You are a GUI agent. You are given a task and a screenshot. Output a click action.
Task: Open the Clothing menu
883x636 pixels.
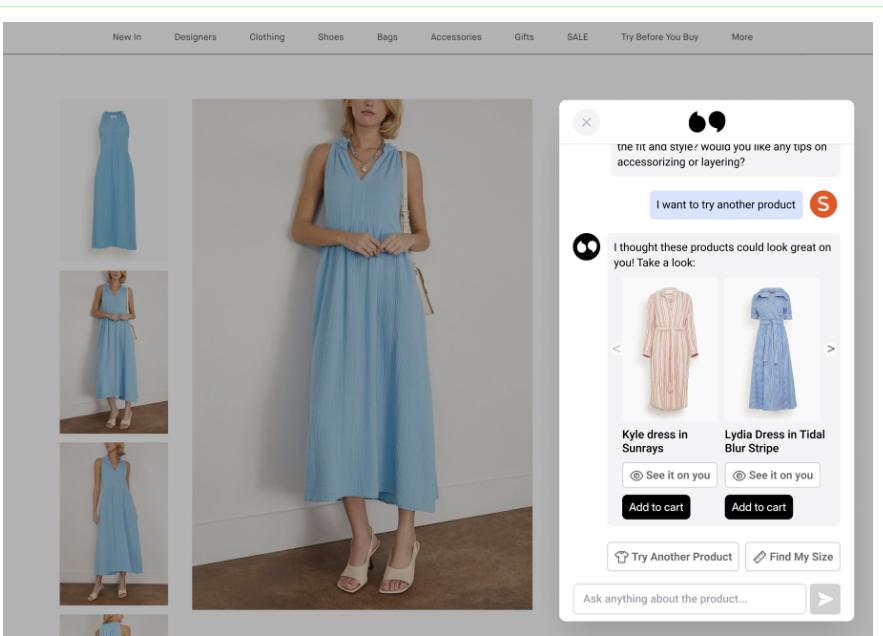pos(267,37)
